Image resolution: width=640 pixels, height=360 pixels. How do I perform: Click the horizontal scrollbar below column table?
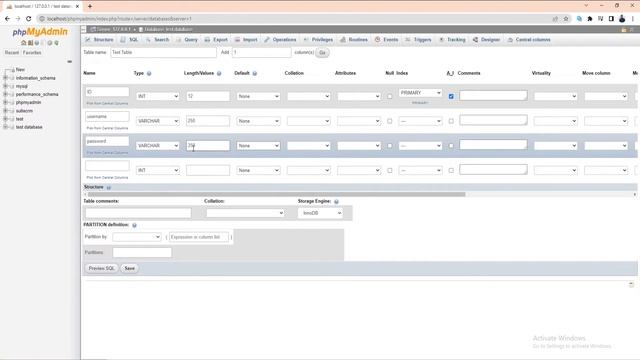[x=276, y=195]
